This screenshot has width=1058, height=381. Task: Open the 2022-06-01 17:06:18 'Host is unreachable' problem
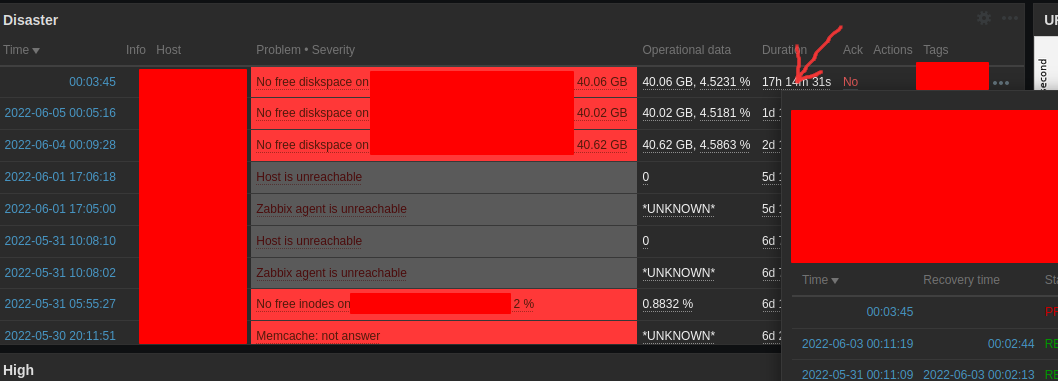309,177
